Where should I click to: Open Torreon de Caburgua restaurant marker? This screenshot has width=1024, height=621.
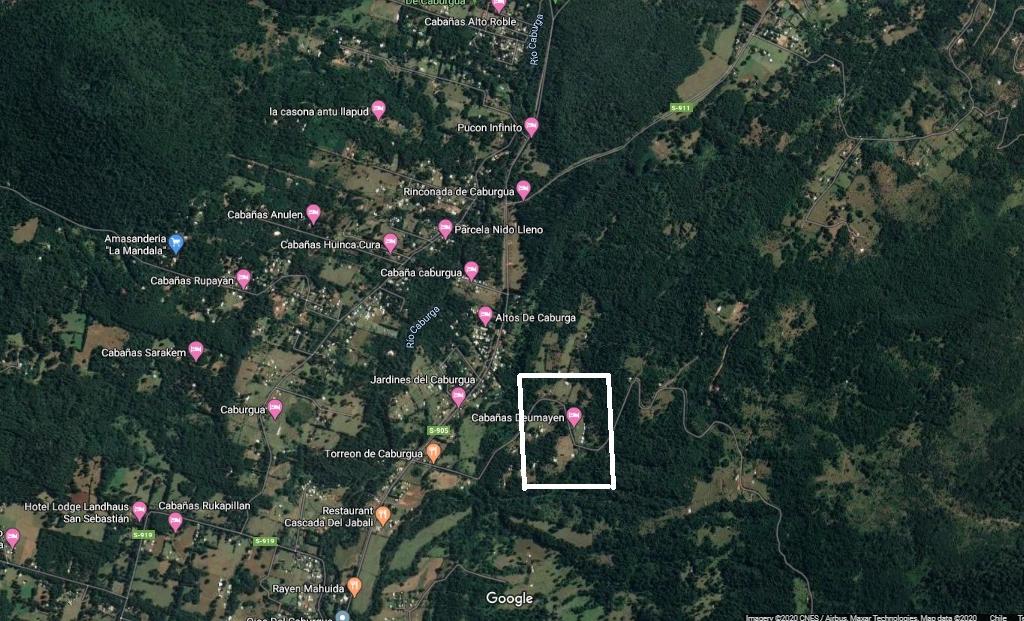click(433, 452)
